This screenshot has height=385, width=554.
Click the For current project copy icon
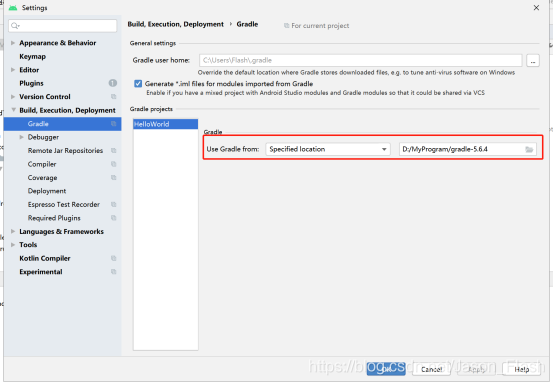[x=287, y=25]
